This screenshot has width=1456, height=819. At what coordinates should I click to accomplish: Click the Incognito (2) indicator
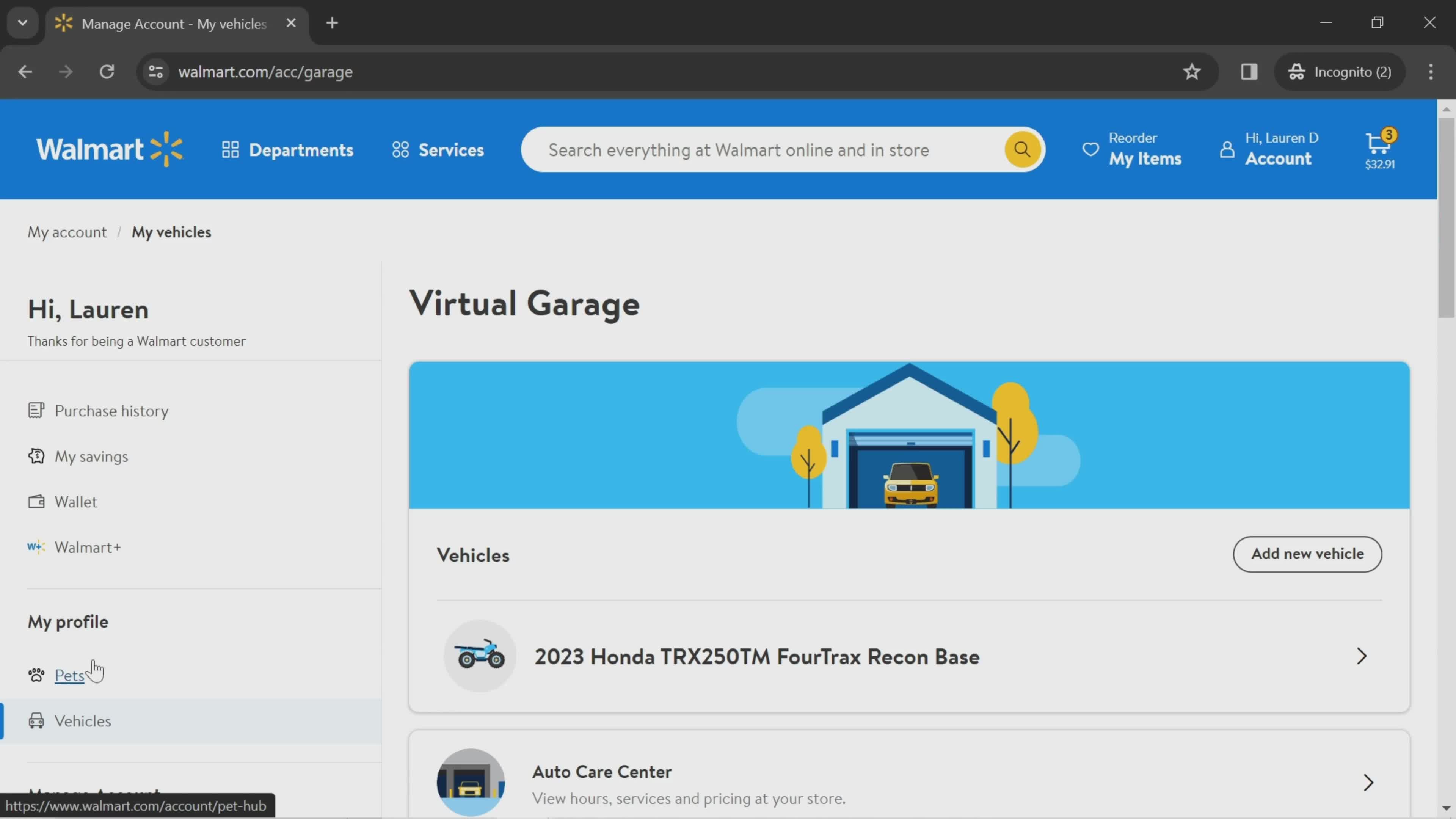tap(1340, 72)
